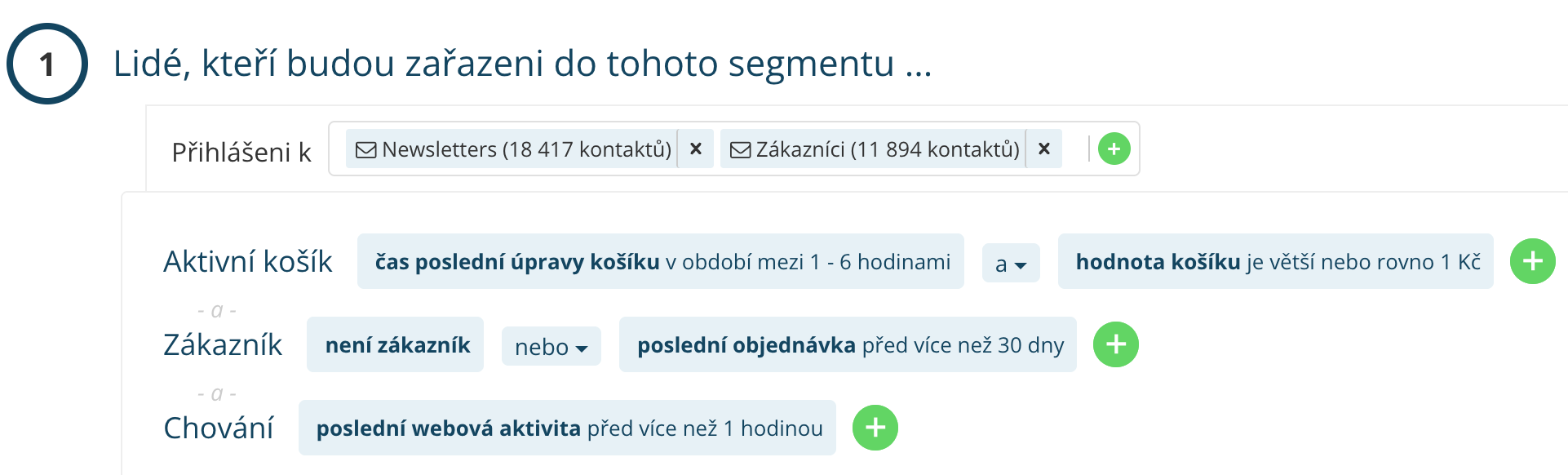Edit the 'čas poslední úpravy košíku' condition
This screenshot has width=1568, height=475.
click(661, 261)
